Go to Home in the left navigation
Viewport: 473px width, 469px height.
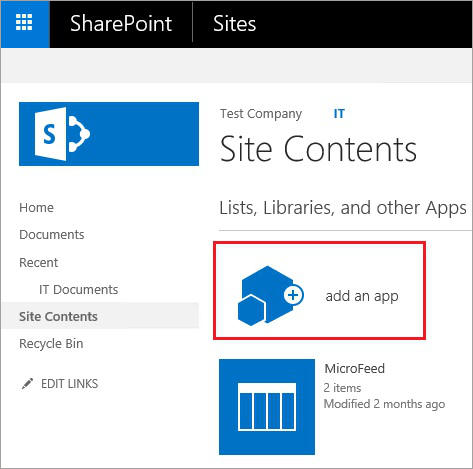[x=36, y=208]
